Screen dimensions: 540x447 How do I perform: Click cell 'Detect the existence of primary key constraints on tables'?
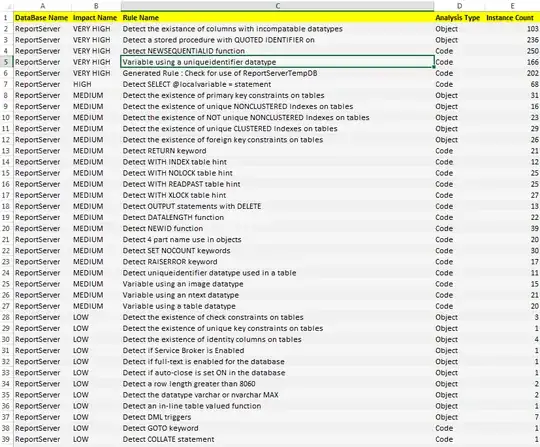[277, 95]
